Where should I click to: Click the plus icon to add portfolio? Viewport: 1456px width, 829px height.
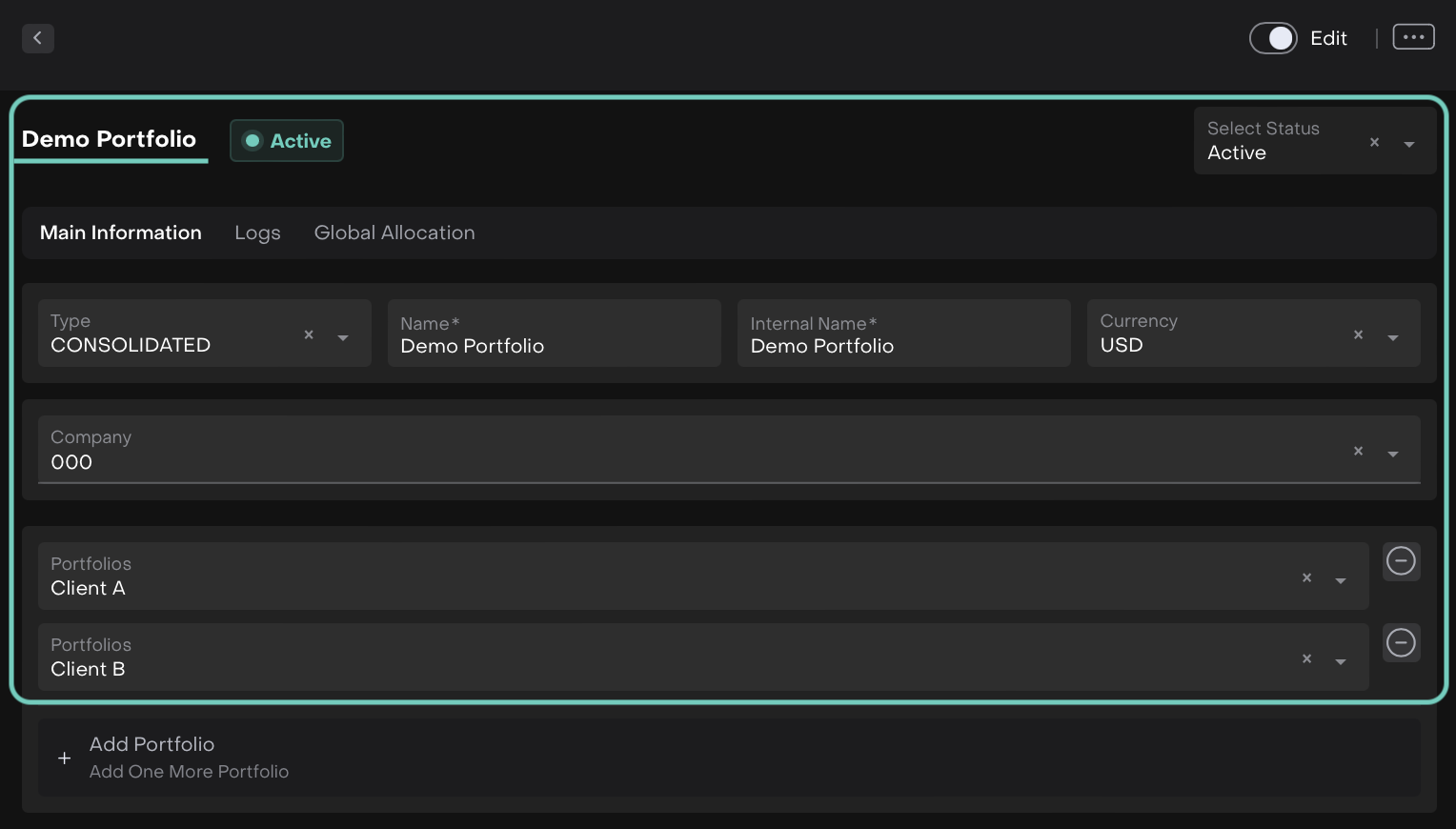click(x=64, y=758)
